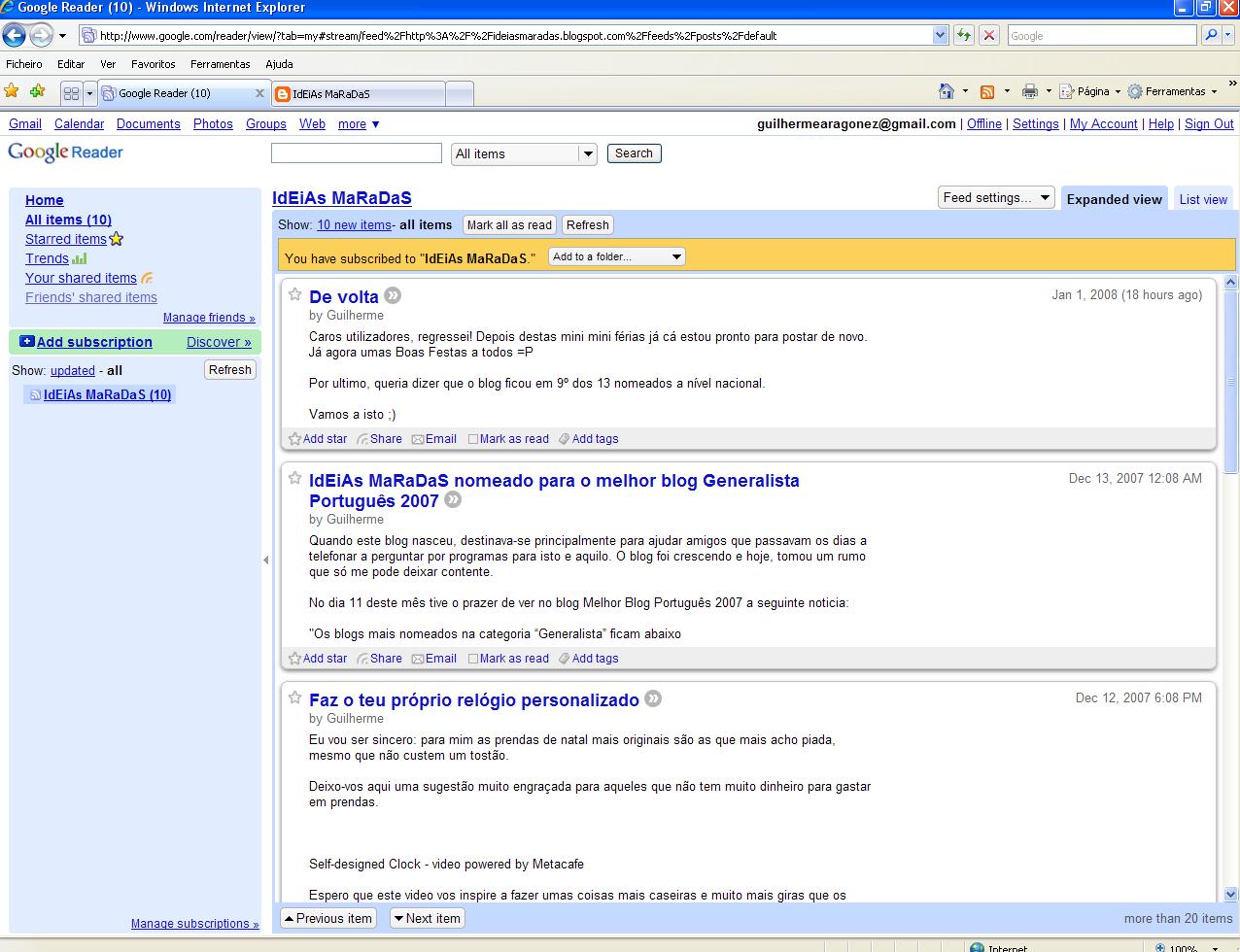Click the sidebar Refresh button
The height and width of the screenshot is (952, 1240).
pos(230,370)
